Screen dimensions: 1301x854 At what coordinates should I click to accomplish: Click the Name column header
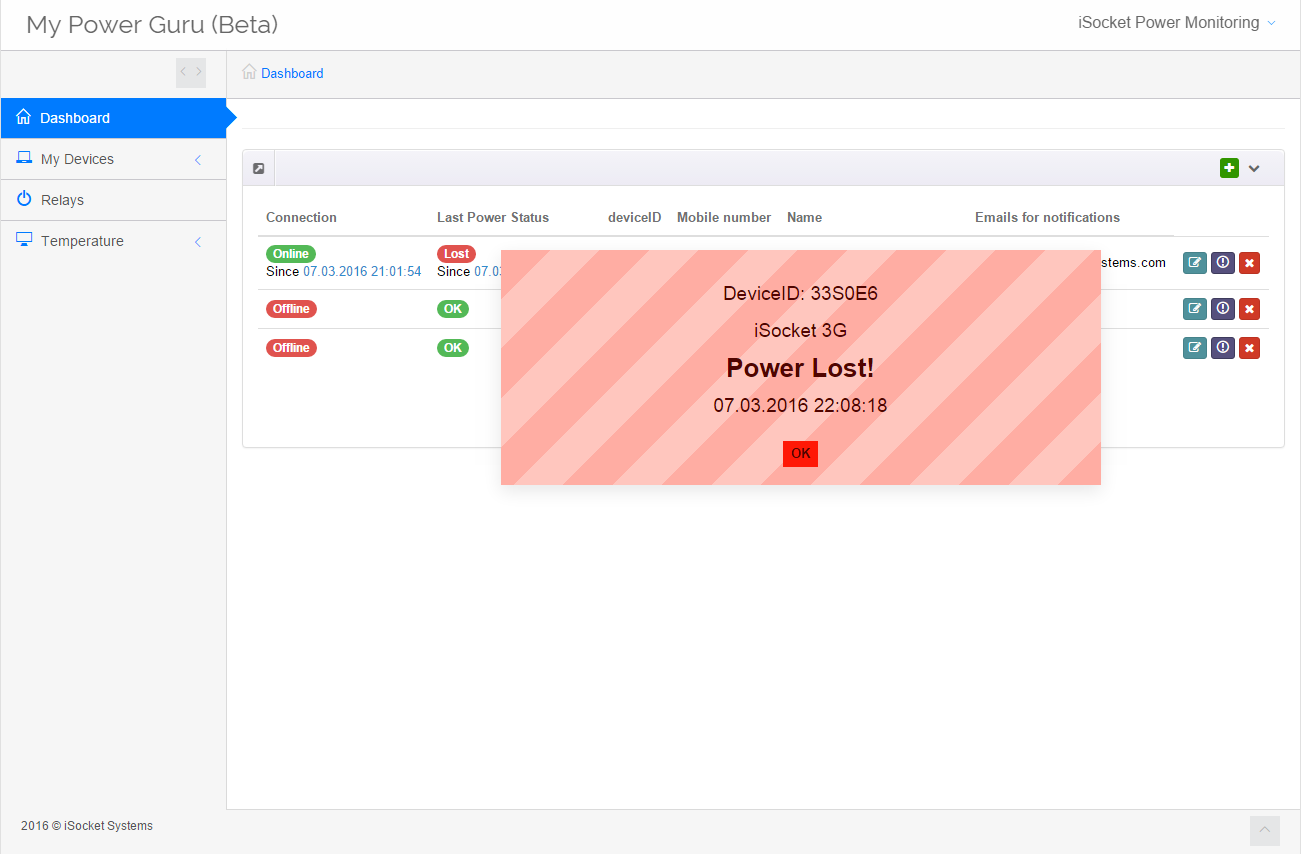click(x=804, y=217)
